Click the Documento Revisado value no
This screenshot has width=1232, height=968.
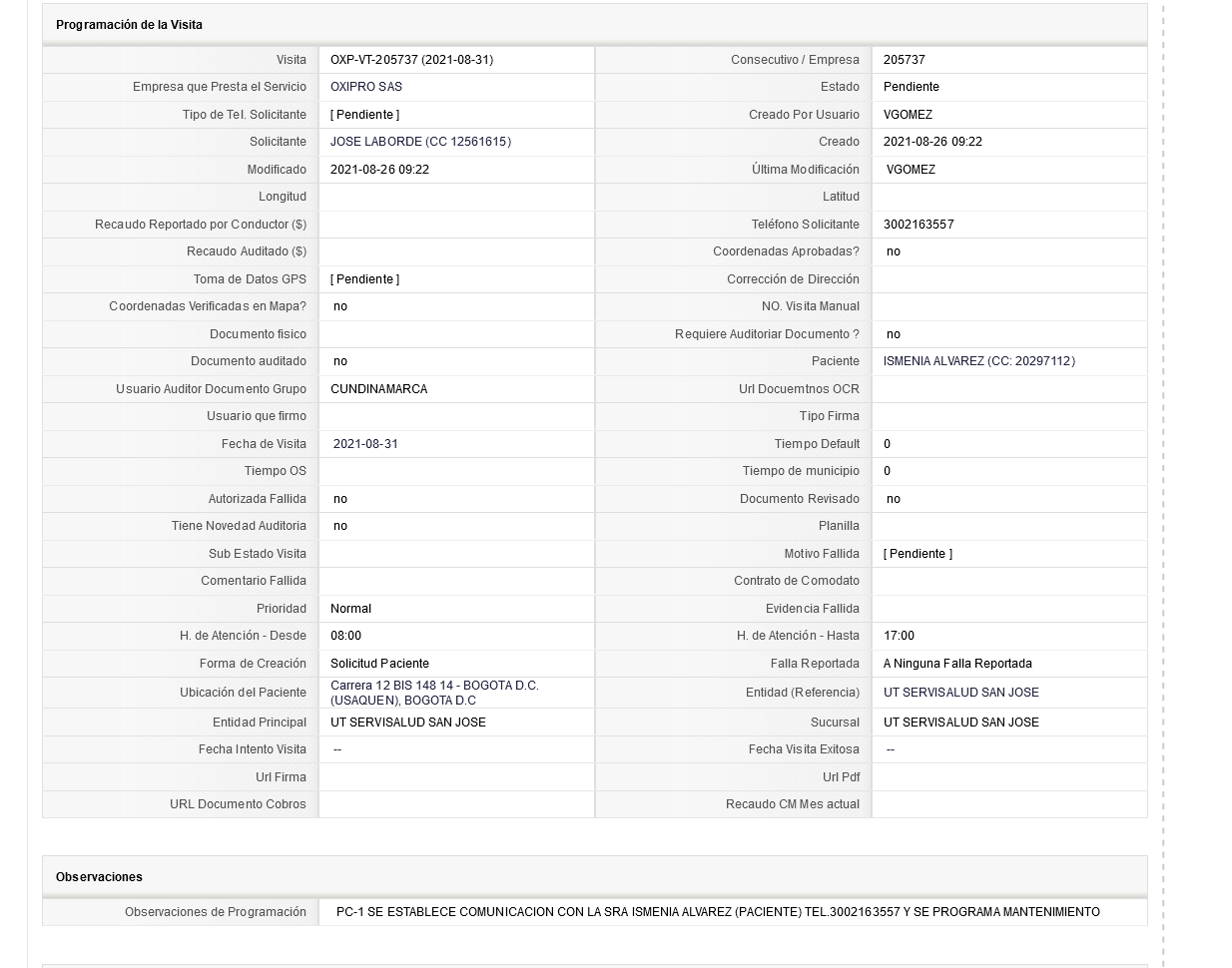(x=894, y=499)
